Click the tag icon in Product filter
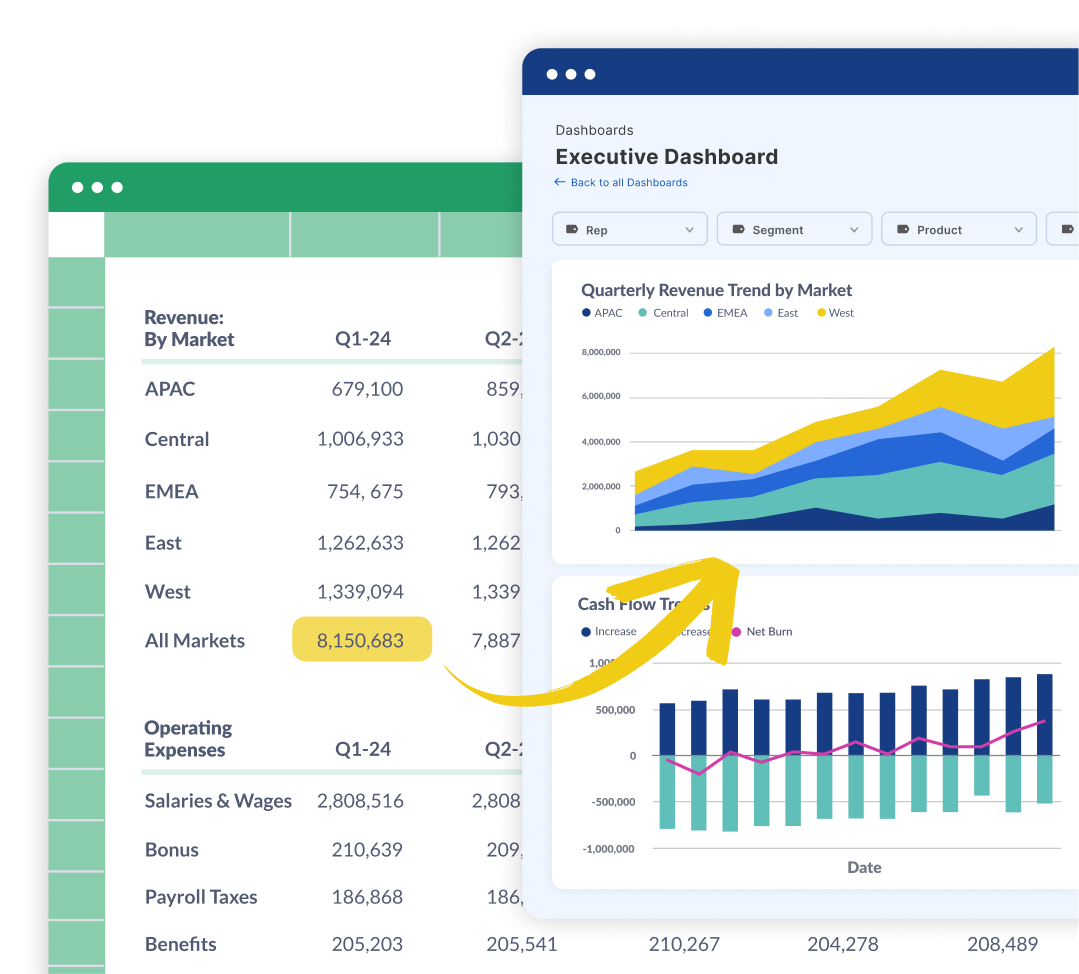The width and height of the screenshot is (1079, 974). 903,230
